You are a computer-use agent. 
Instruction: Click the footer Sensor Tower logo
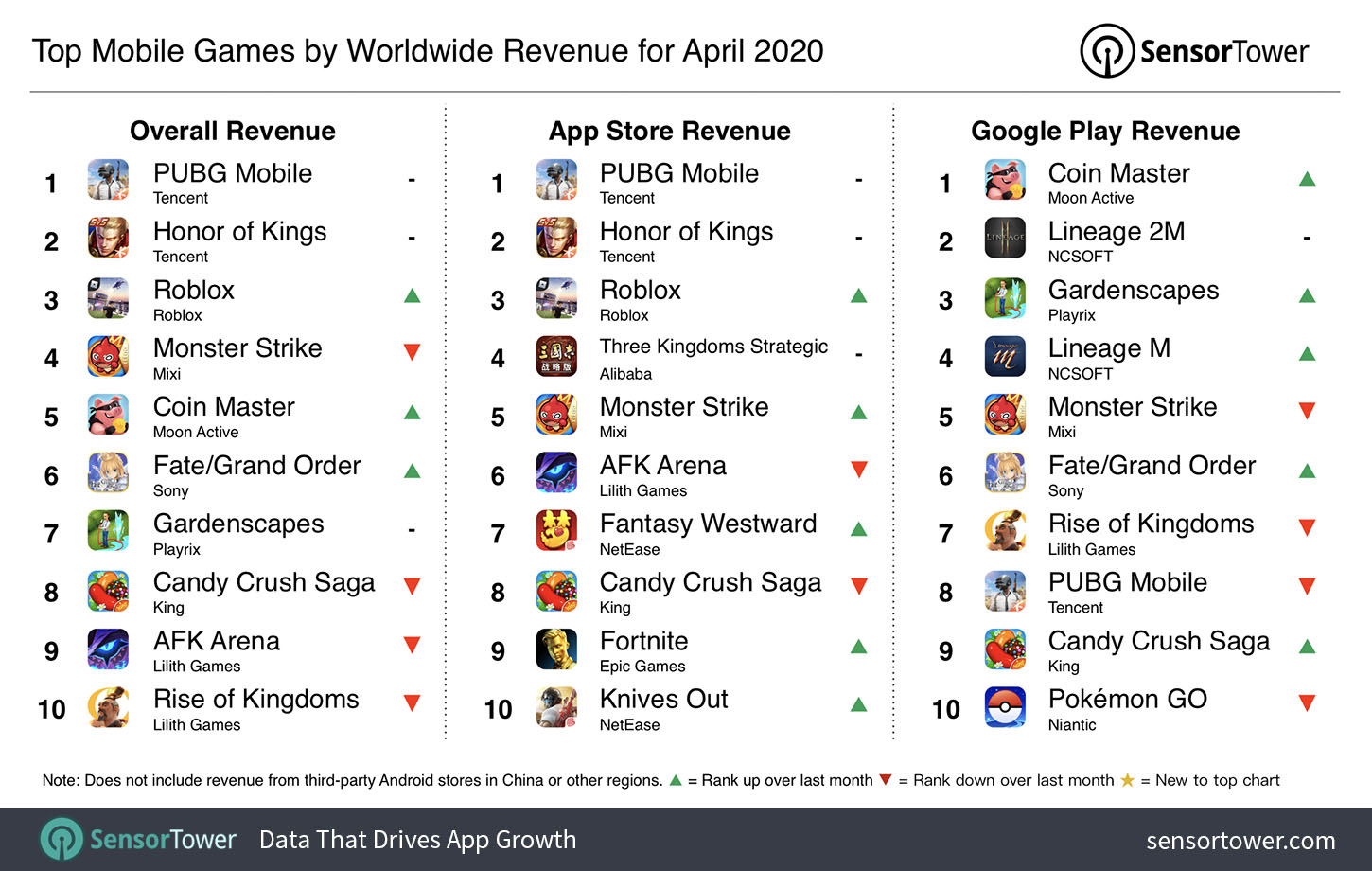138,839
